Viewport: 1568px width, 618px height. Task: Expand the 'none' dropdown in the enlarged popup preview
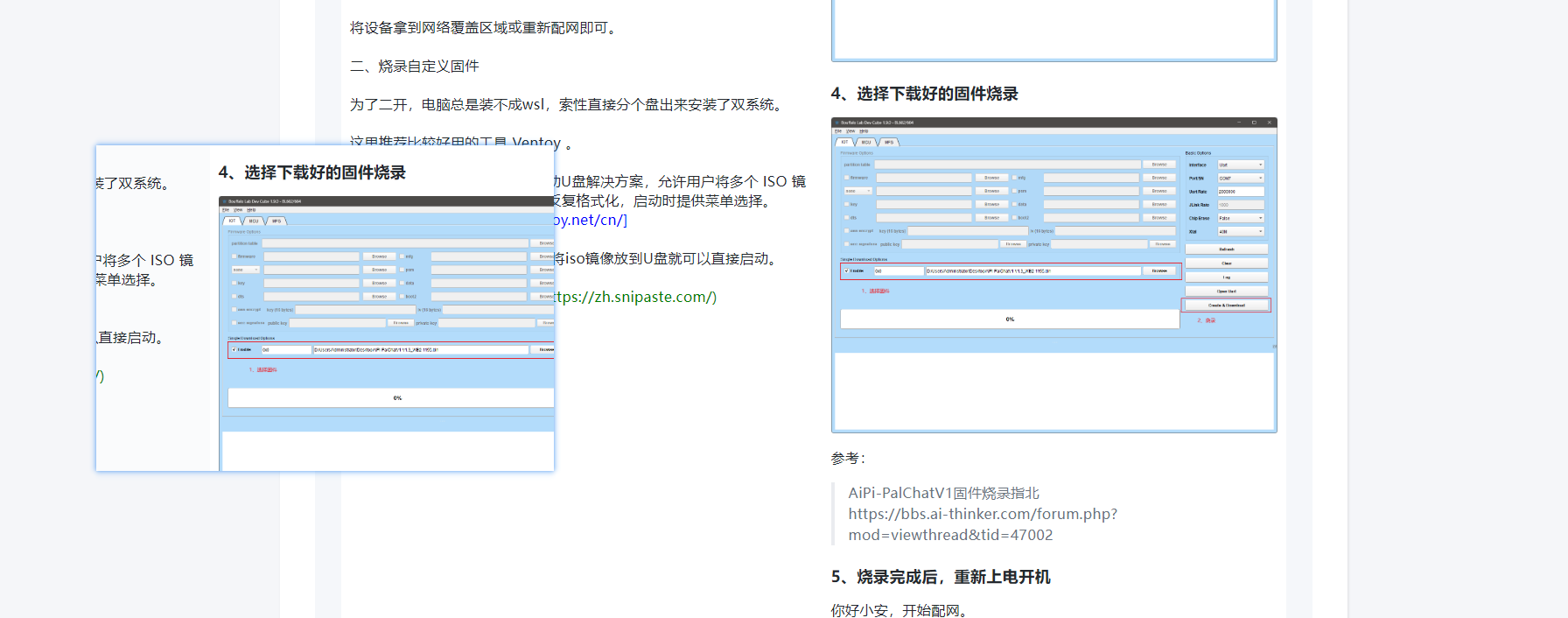[x=246, y=270]
